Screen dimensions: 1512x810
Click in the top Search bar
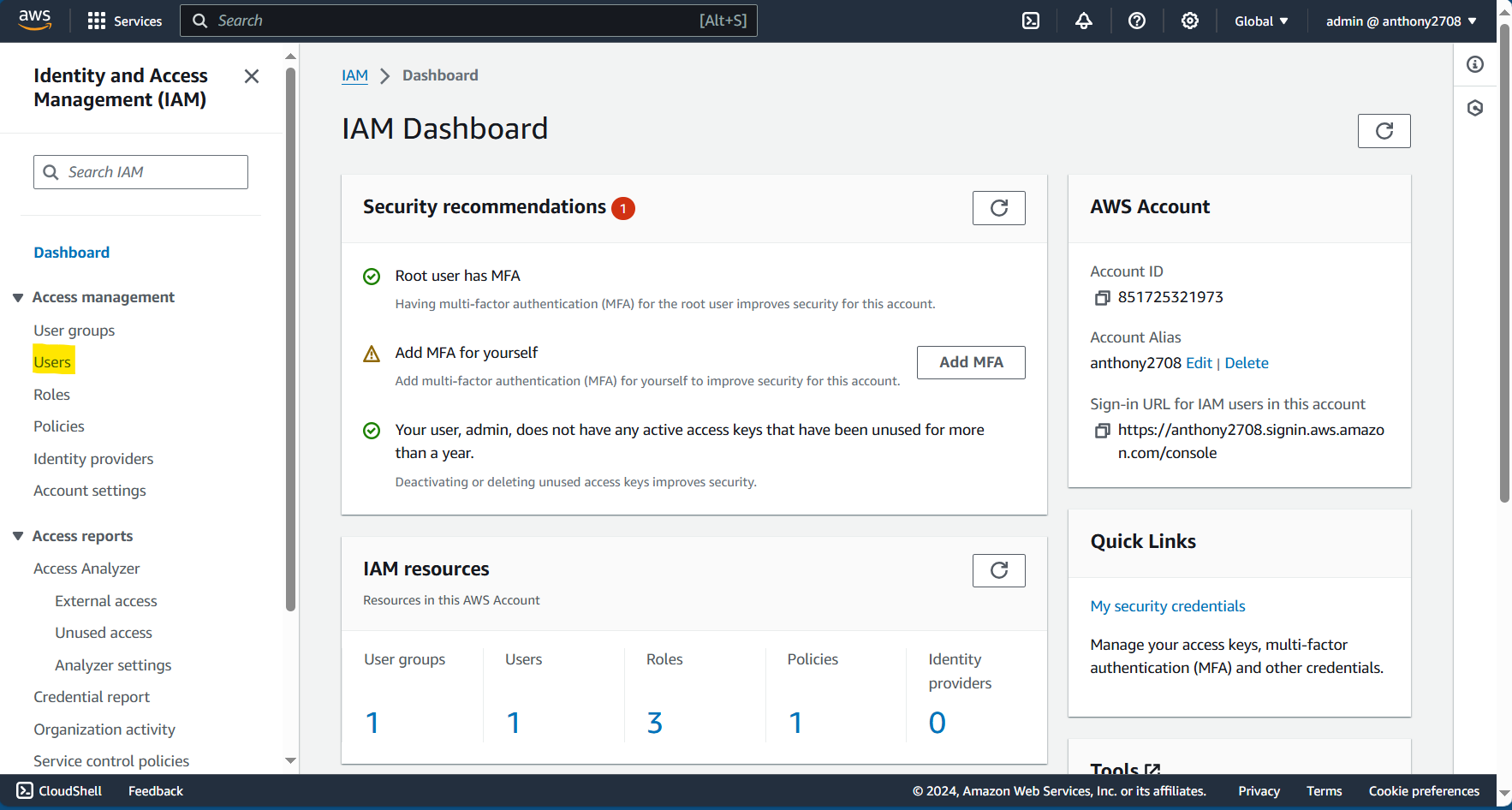click(468, 21)
